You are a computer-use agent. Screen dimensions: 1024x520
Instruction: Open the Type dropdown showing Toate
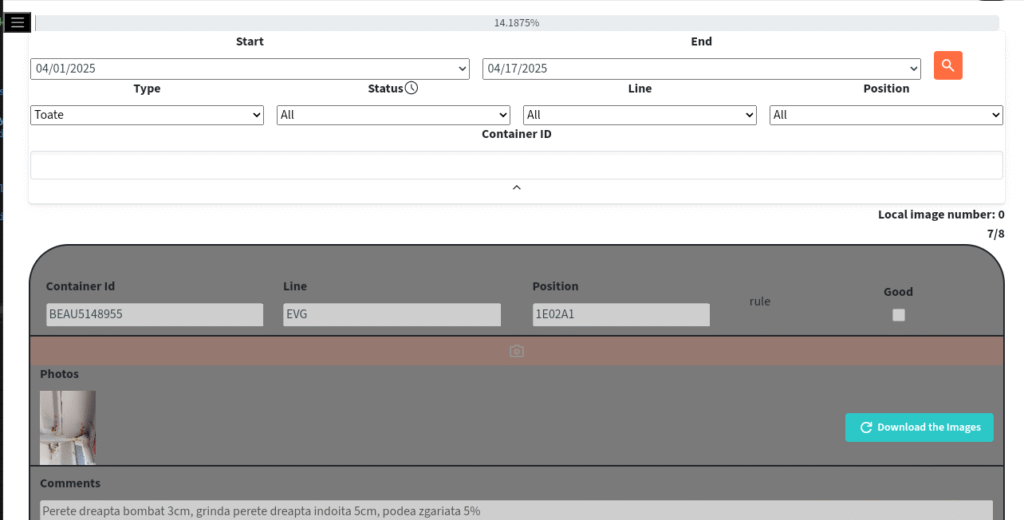click(147, 115)
